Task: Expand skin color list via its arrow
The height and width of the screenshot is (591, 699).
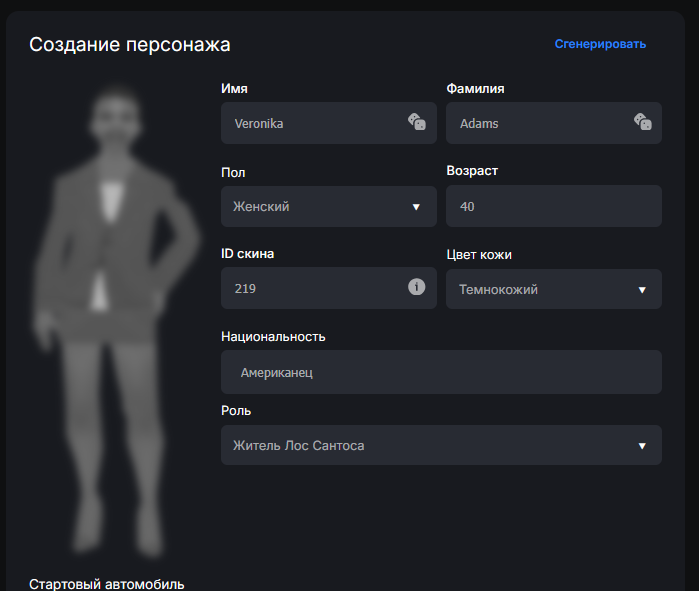Action: click(642, 290)
